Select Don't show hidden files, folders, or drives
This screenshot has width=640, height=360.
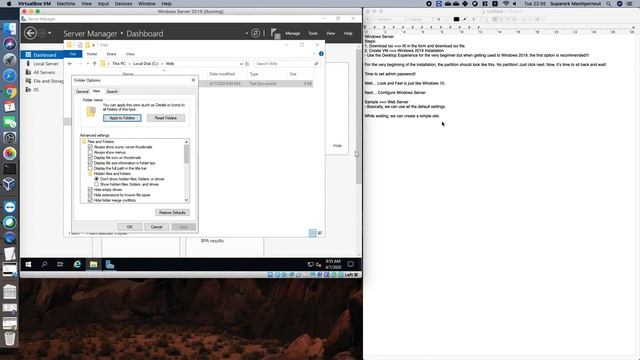pyautogui.click(x=96, y=179)
